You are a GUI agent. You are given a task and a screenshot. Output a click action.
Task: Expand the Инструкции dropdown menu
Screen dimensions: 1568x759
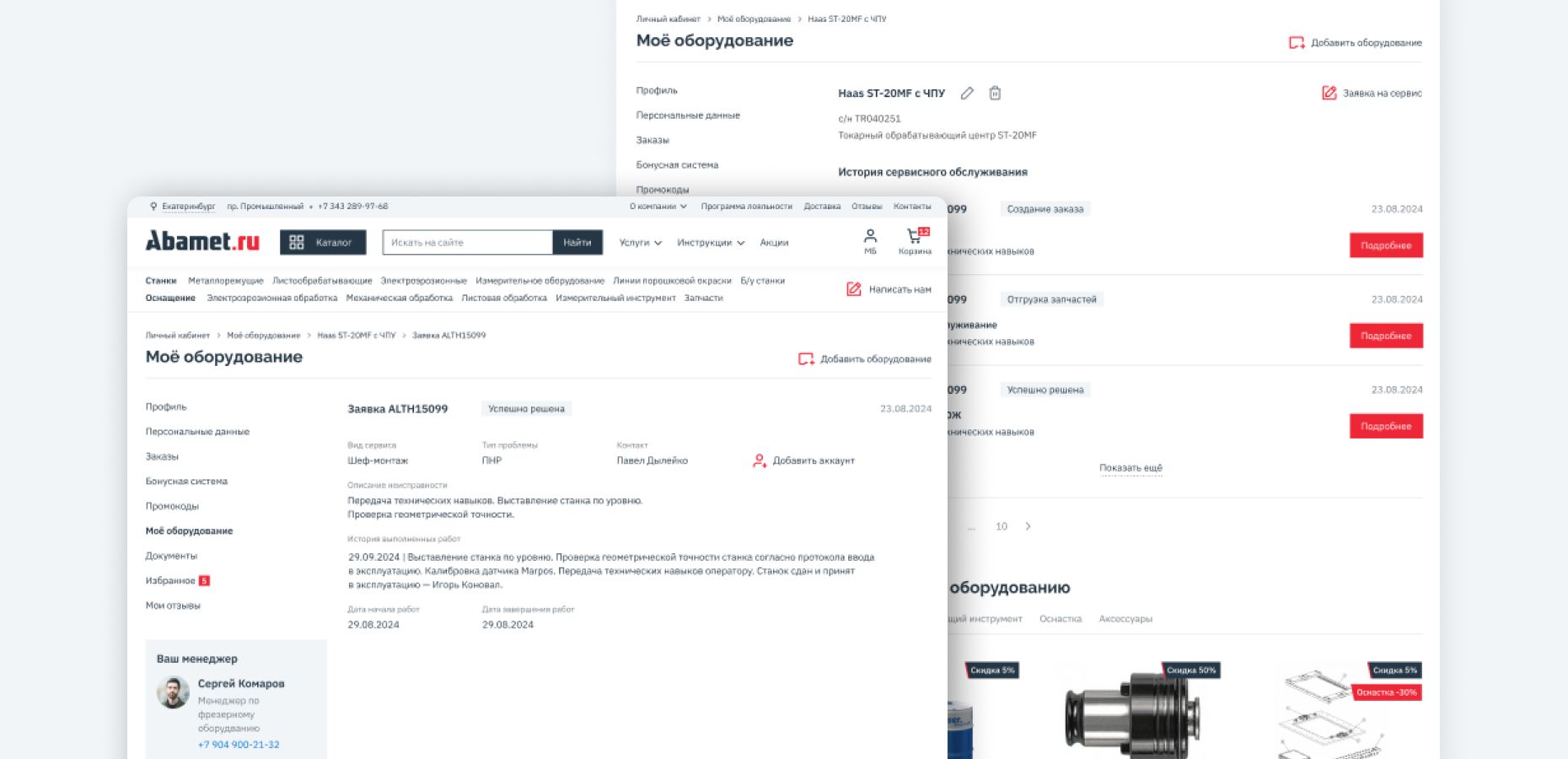(x=711, y=243)
